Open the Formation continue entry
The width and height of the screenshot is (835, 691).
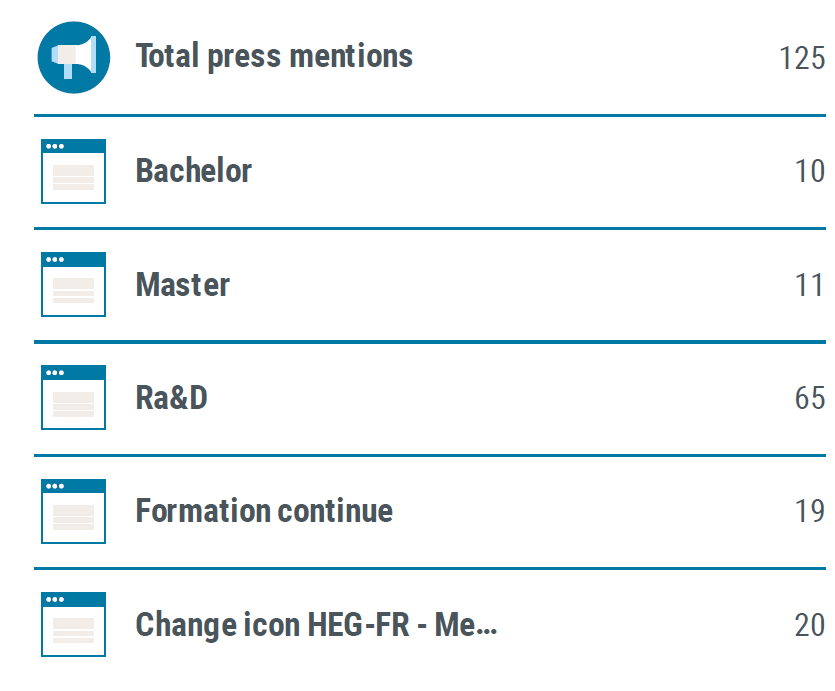[x=264, y=511]
